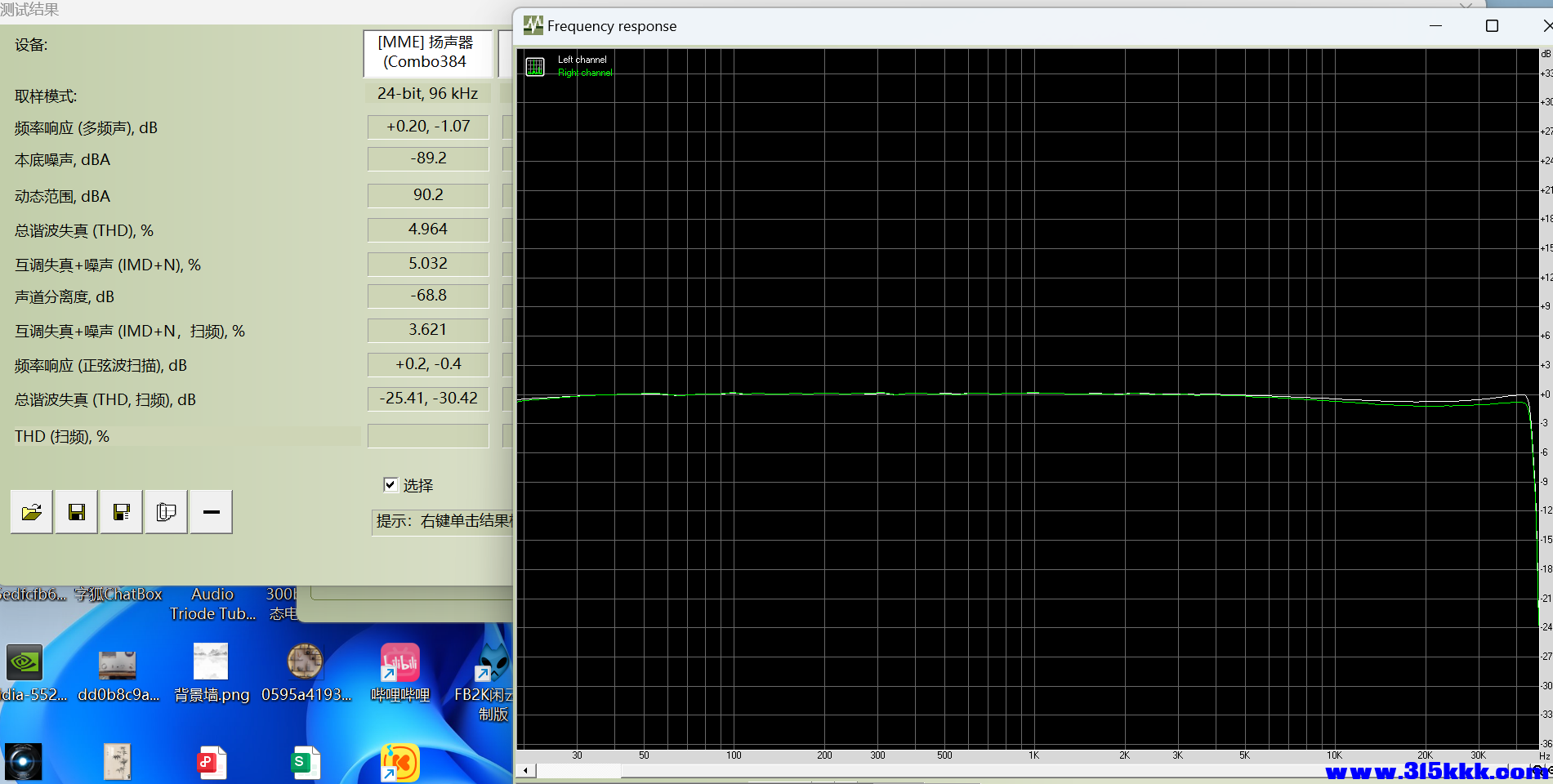Click the swept IMD+N value 3.621
This screenshot has width=1553, height=784.
point(428,330)
